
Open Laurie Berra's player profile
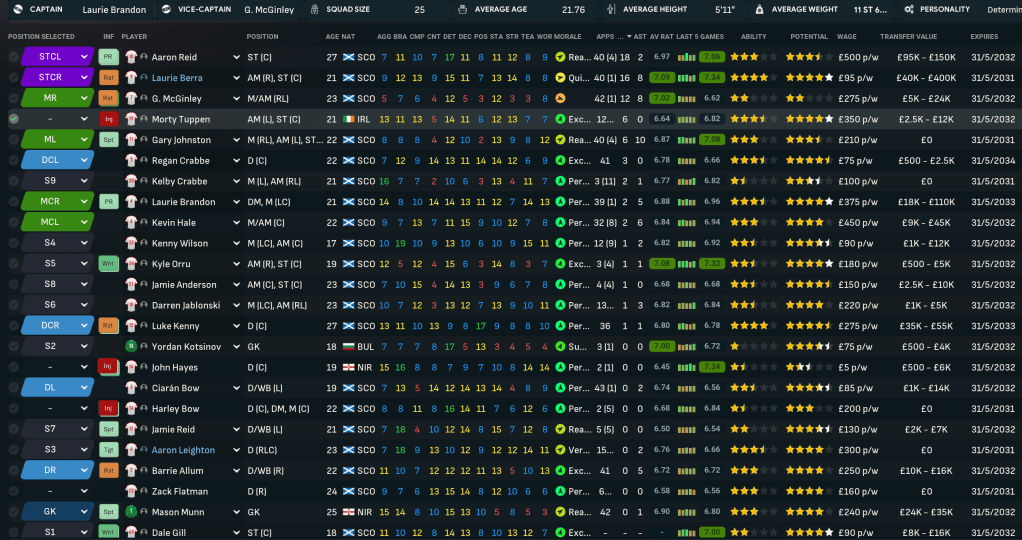[x=177, y=78]
